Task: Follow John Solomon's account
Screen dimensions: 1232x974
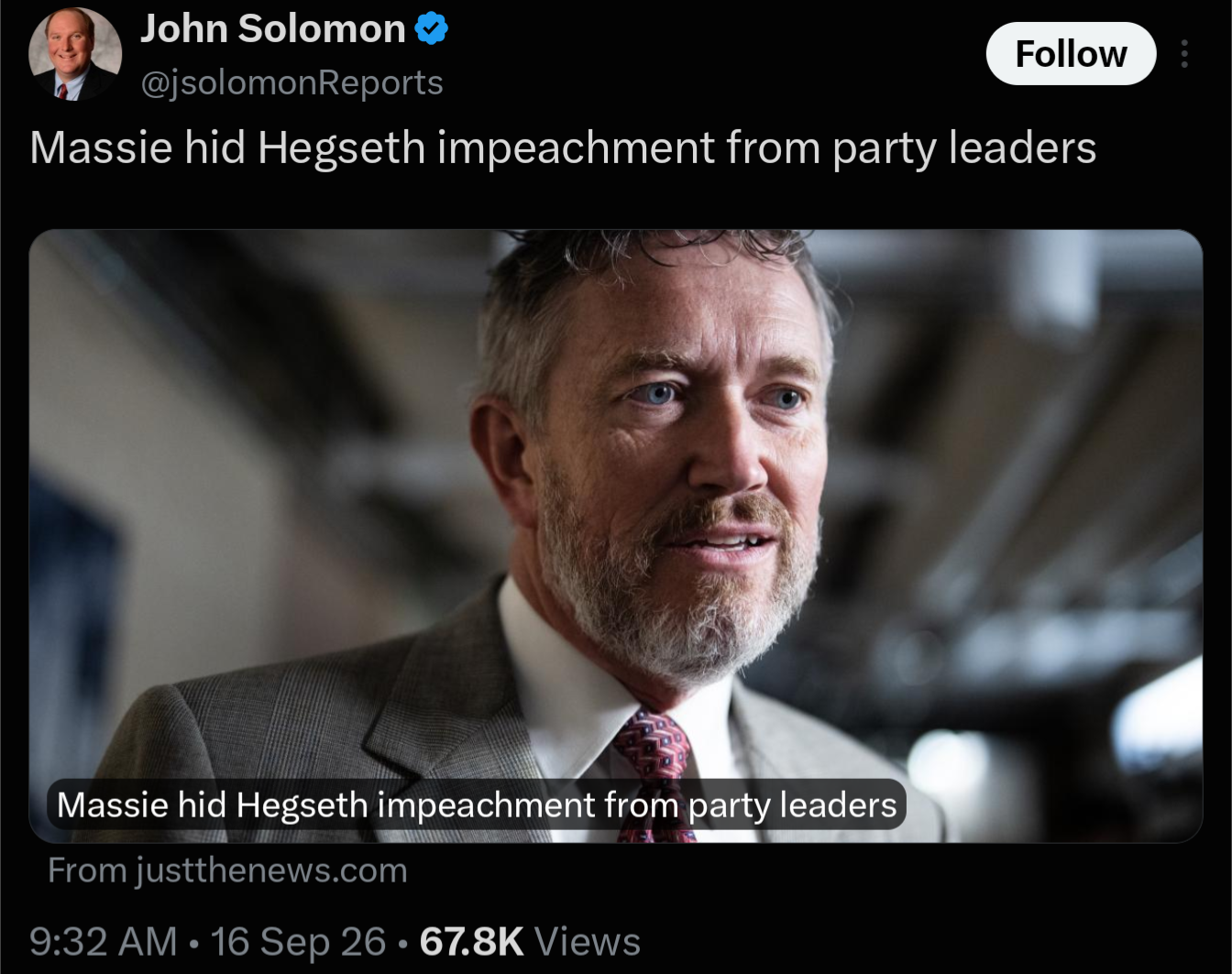Action: [x=1071, y=54]
